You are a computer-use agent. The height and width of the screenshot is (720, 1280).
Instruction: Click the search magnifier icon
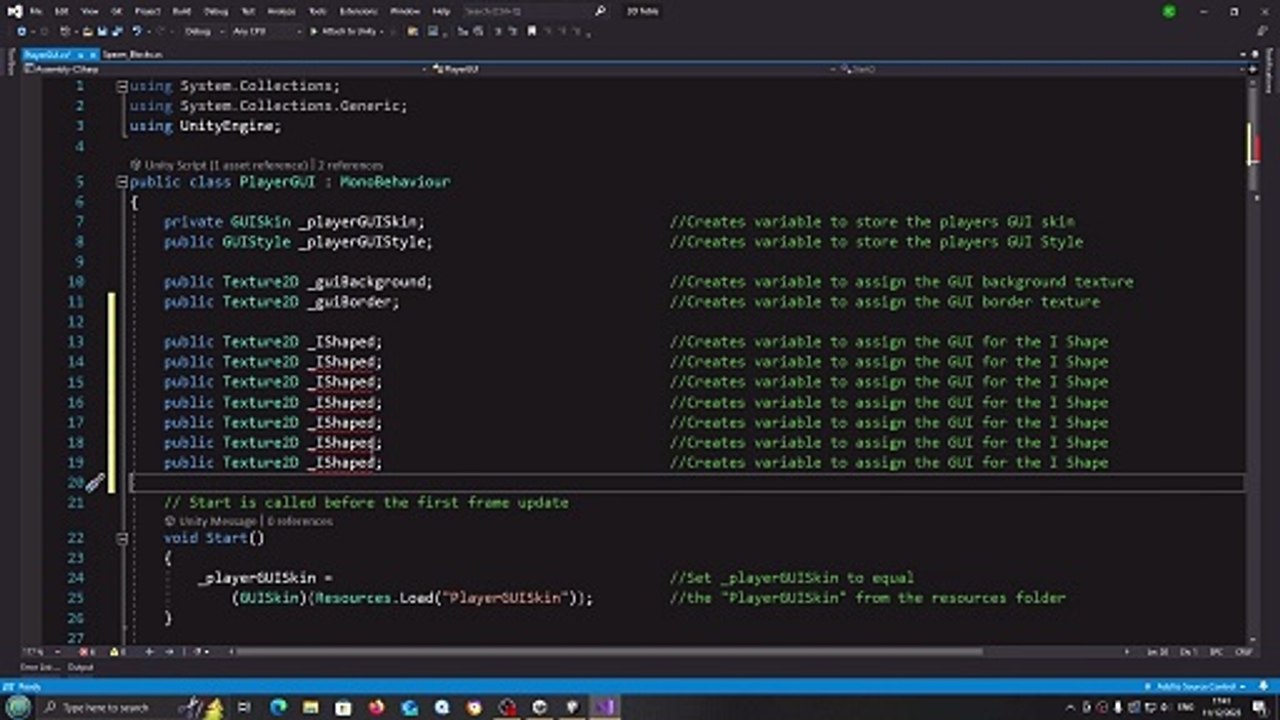(x=600, y=11)
